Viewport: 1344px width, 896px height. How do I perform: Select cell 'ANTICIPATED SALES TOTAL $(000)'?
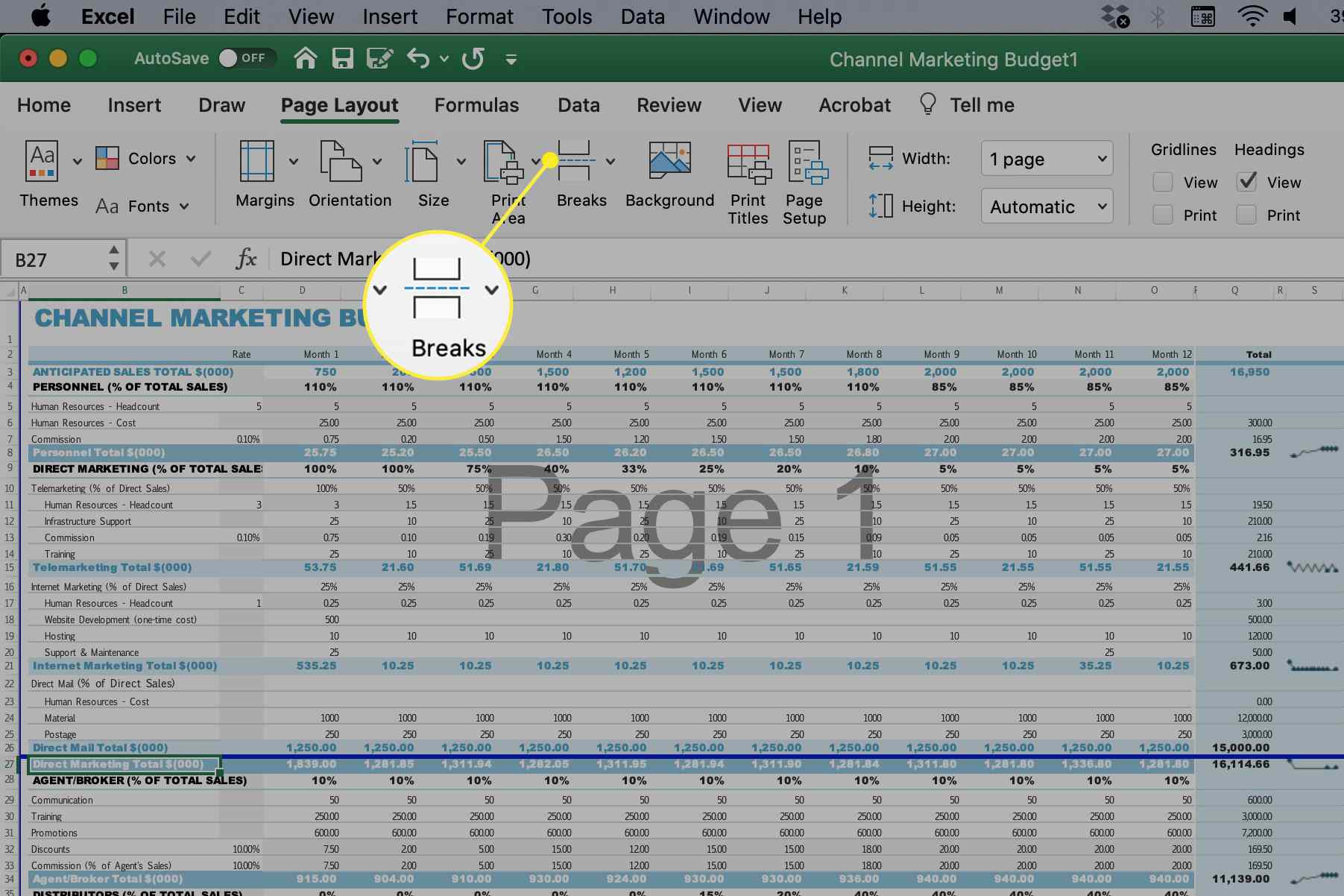[x=133, y=372]
